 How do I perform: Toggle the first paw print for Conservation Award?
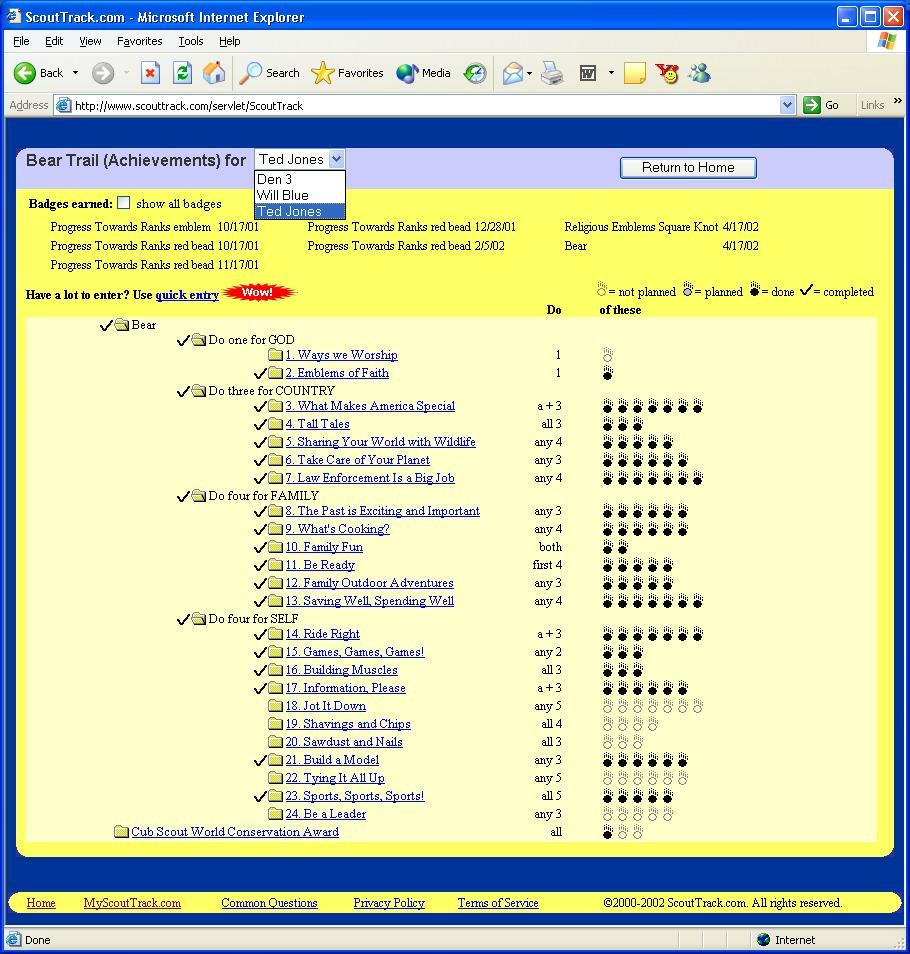(608, 832)
